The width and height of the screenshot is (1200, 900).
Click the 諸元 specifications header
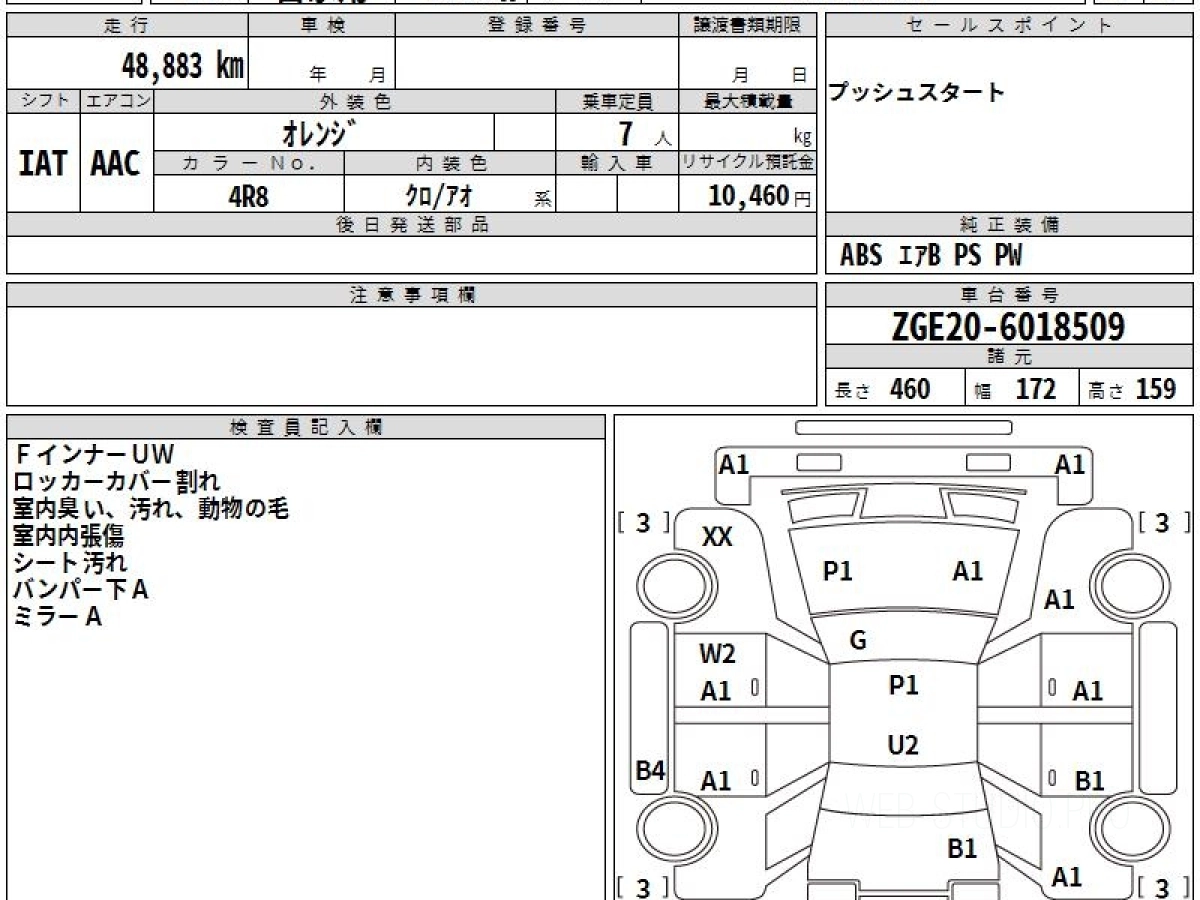tap(1009, 357)
